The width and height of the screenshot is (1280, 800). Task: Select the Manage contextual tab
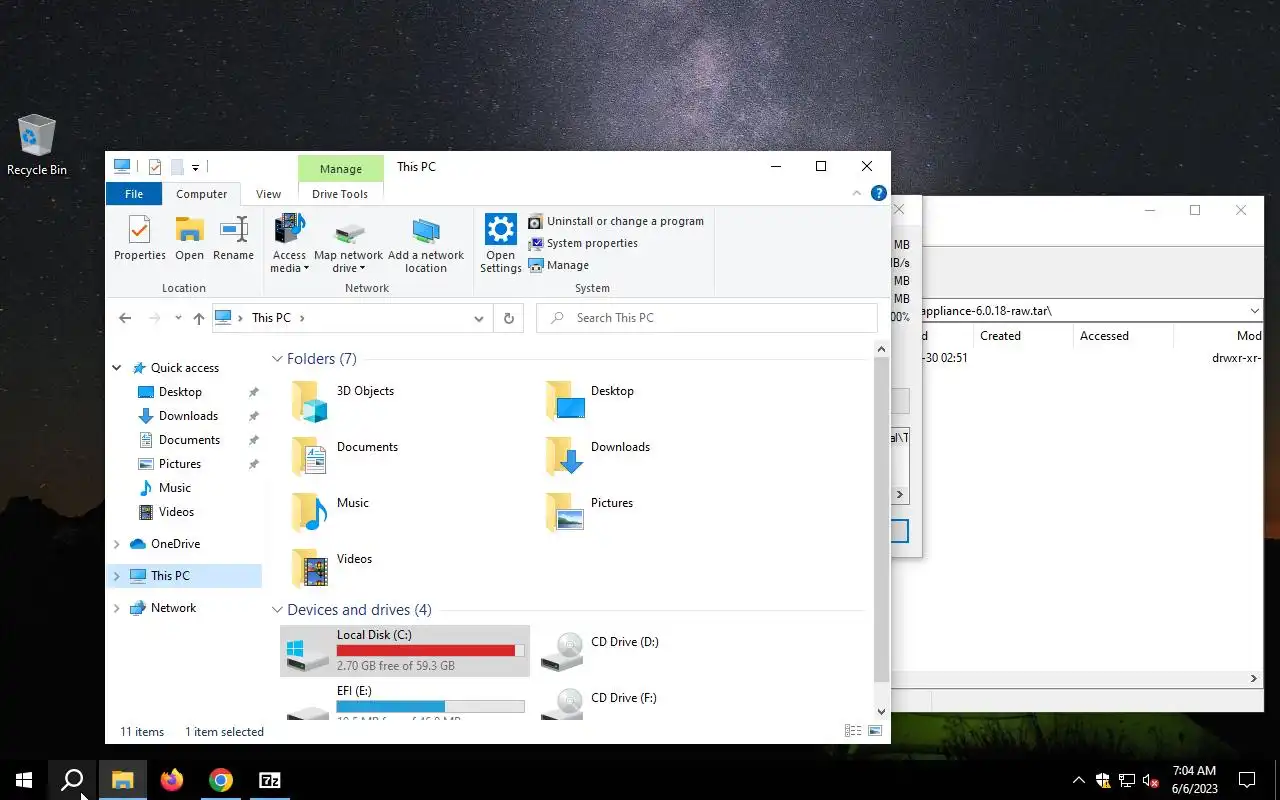tap(340, 169)
